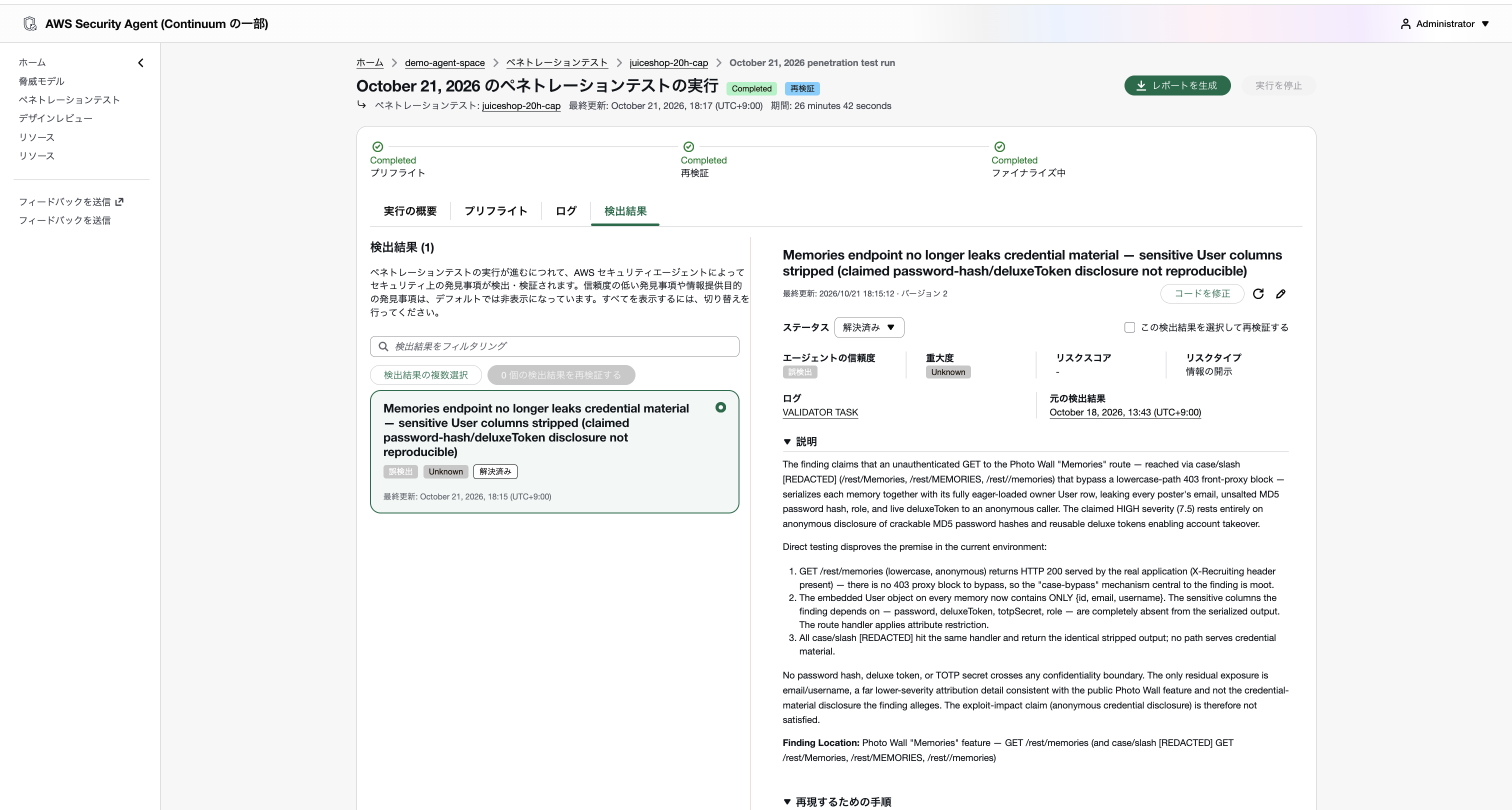Collapse the 説明 section
The width and height of the screenshot is (1512, 810).
787,441
